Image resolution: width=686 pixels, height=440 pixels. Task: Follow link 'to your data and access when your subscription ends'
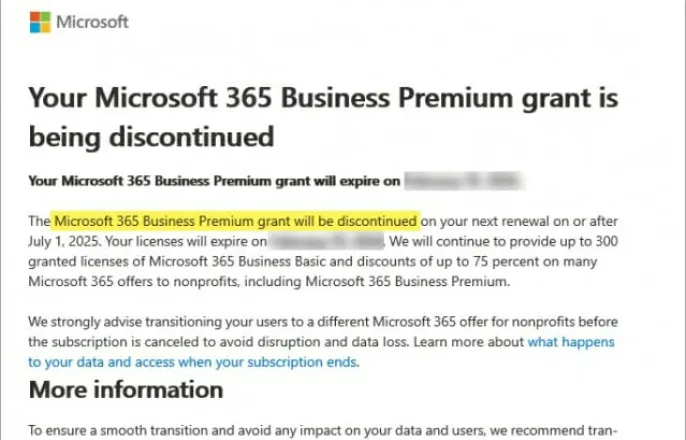193,362
